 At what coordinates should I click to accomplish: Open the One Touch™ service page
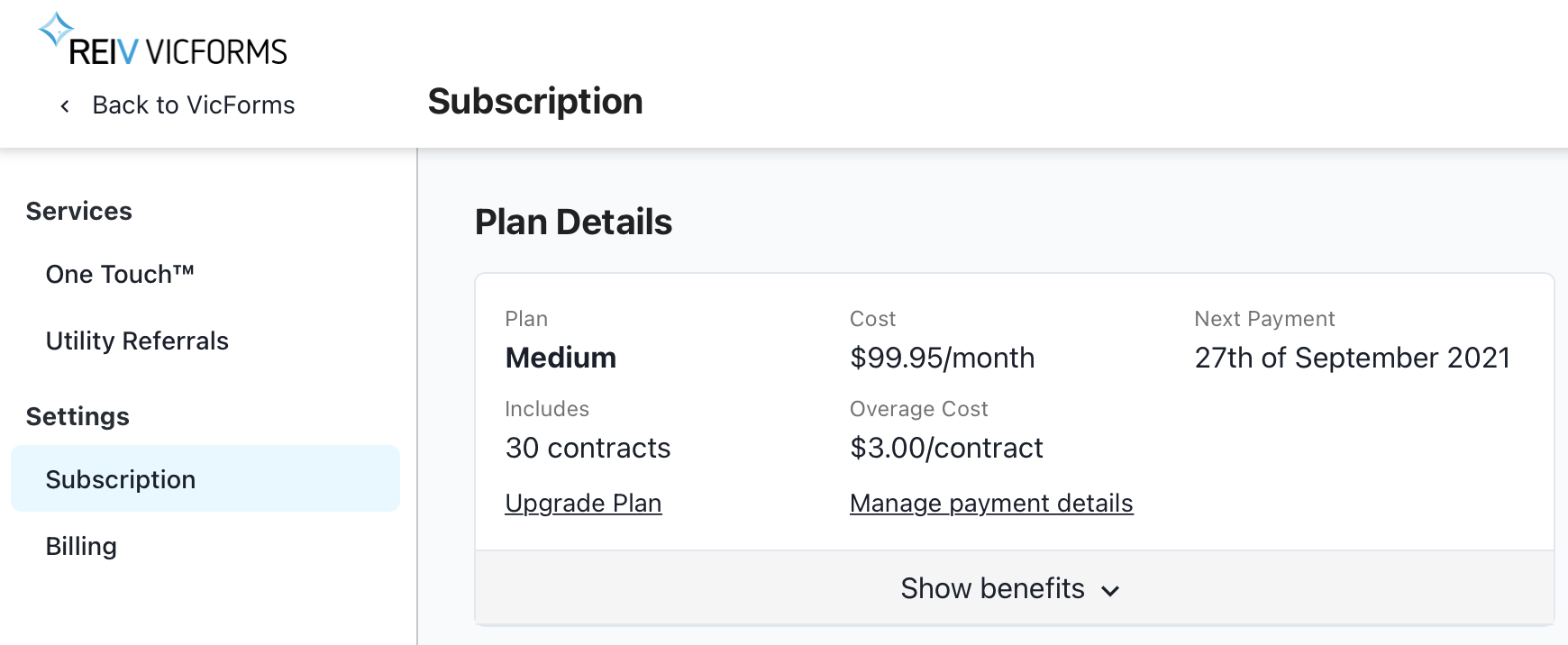coord(120,274)
